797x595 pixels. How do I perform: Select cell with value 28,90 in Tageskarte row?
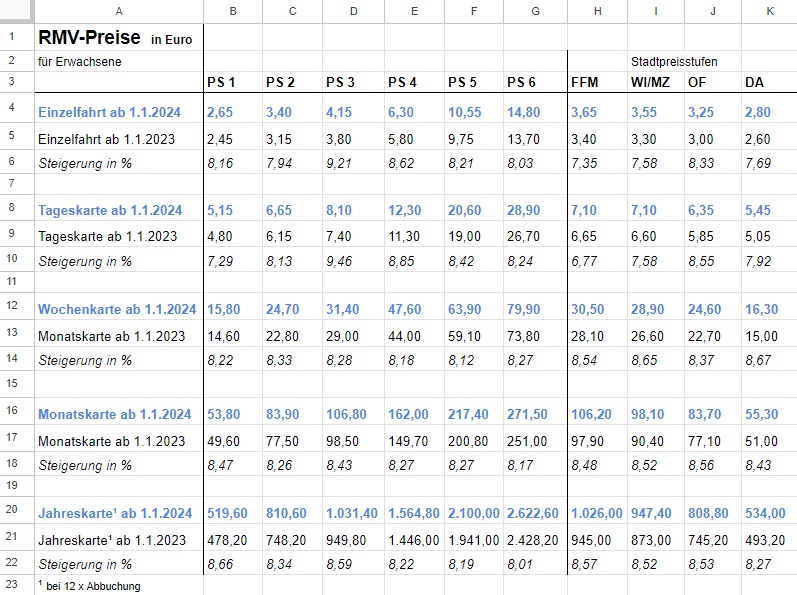click(535, 210)
